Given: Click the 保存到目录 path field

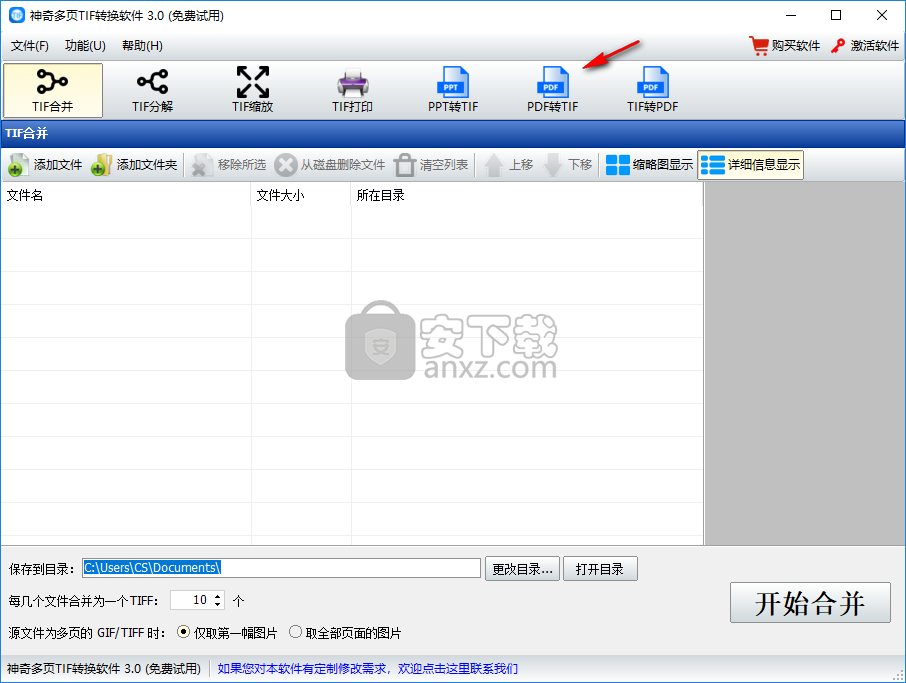Looking at the screenshot, I should coord(281,568).
